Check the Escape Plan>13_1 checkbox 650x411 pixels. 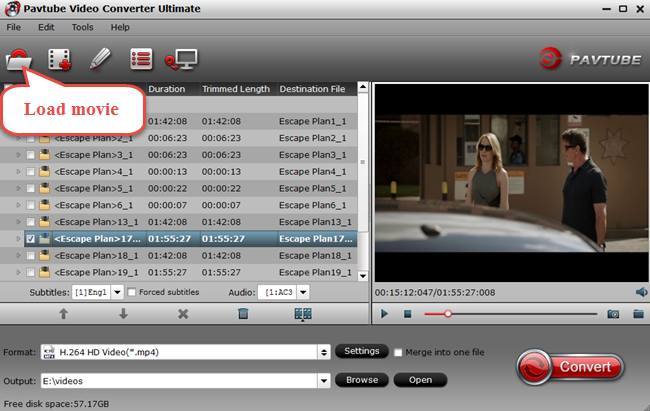point(30,222)
